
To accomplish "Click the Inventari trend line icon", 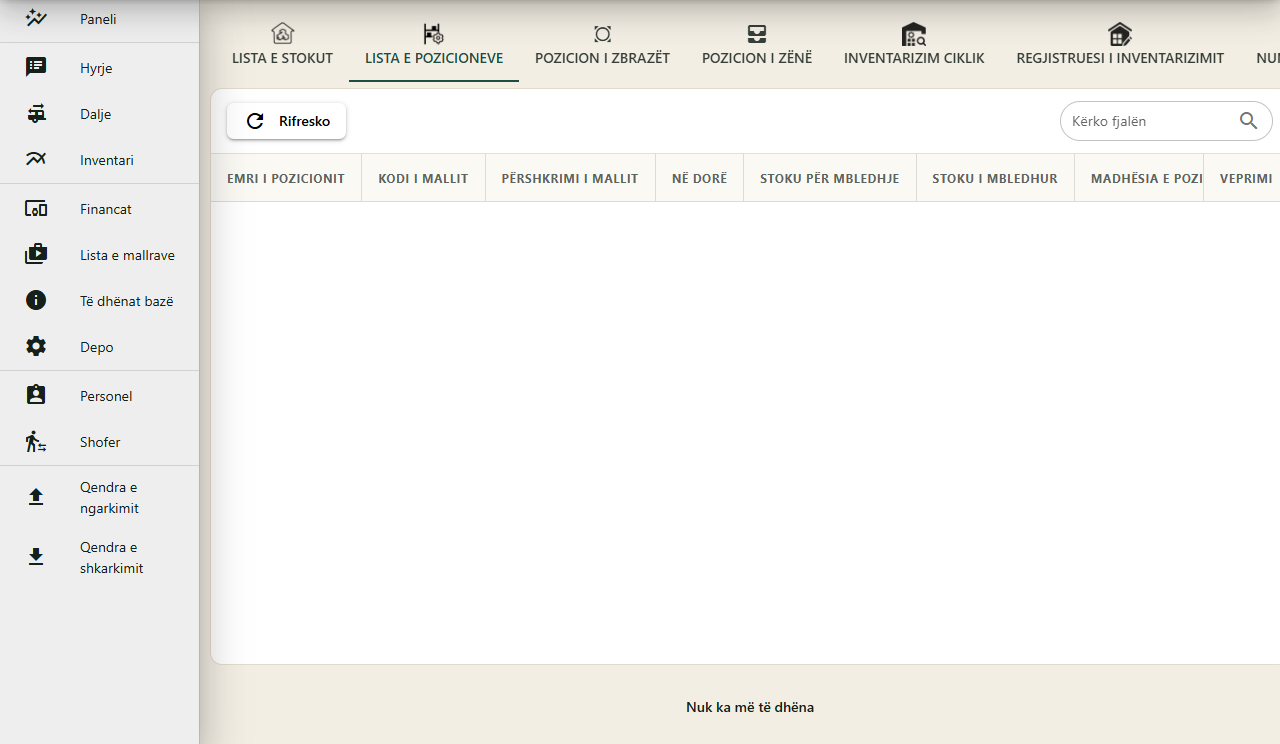I will (36, 159).
